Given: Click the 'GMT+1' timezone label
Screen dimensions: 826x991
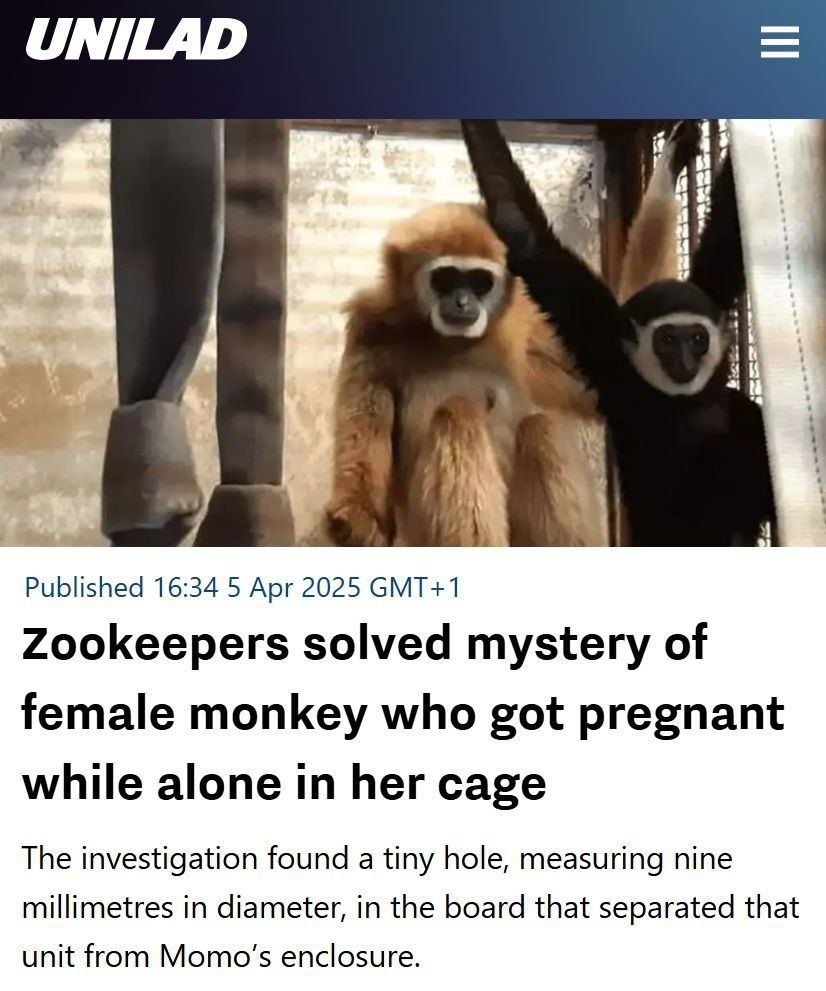Looking at the screenshot, I should click(x=415, y=587).
